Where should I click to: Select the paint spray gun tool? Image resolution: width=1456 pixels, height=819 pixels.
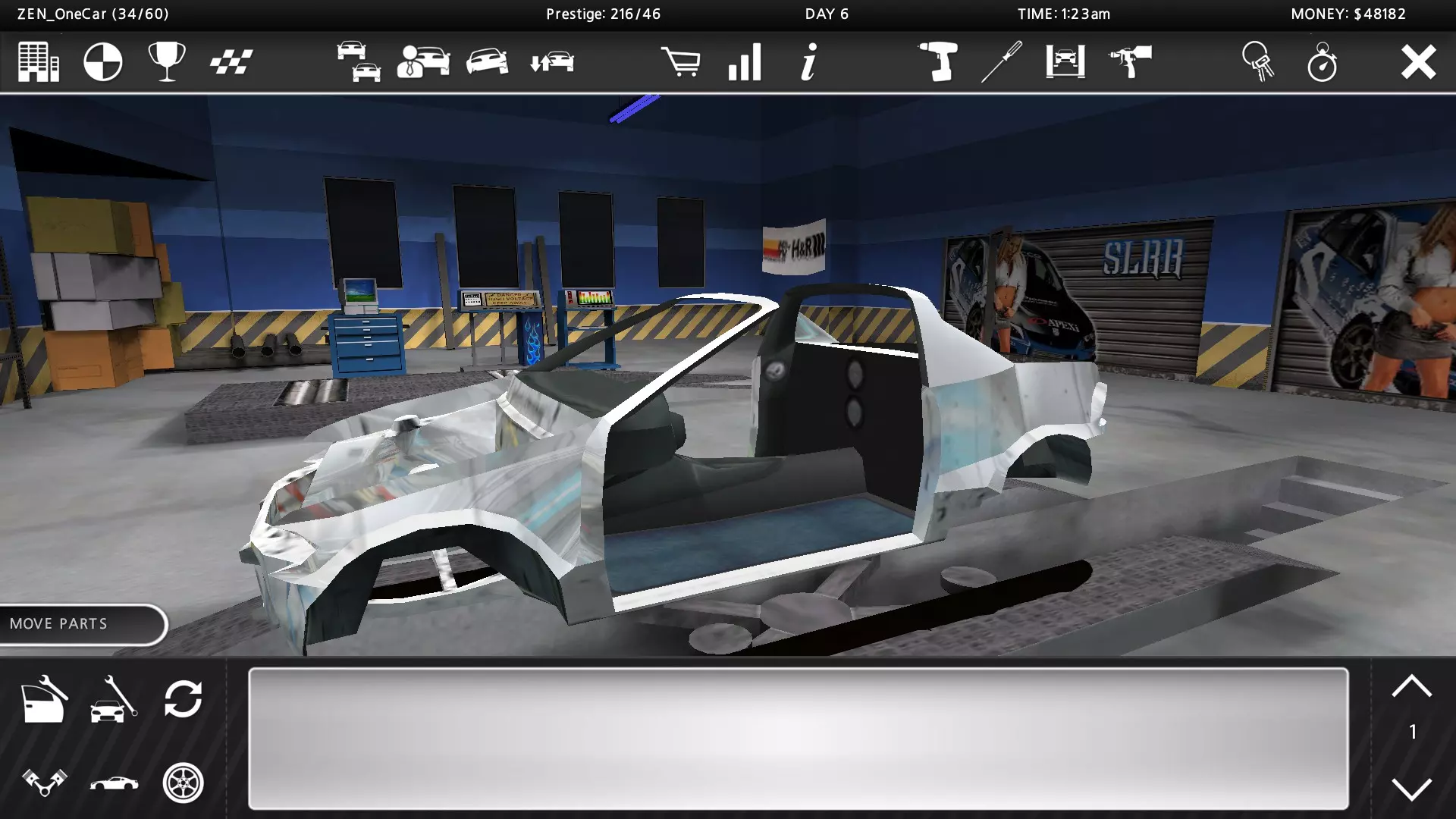1130,62
